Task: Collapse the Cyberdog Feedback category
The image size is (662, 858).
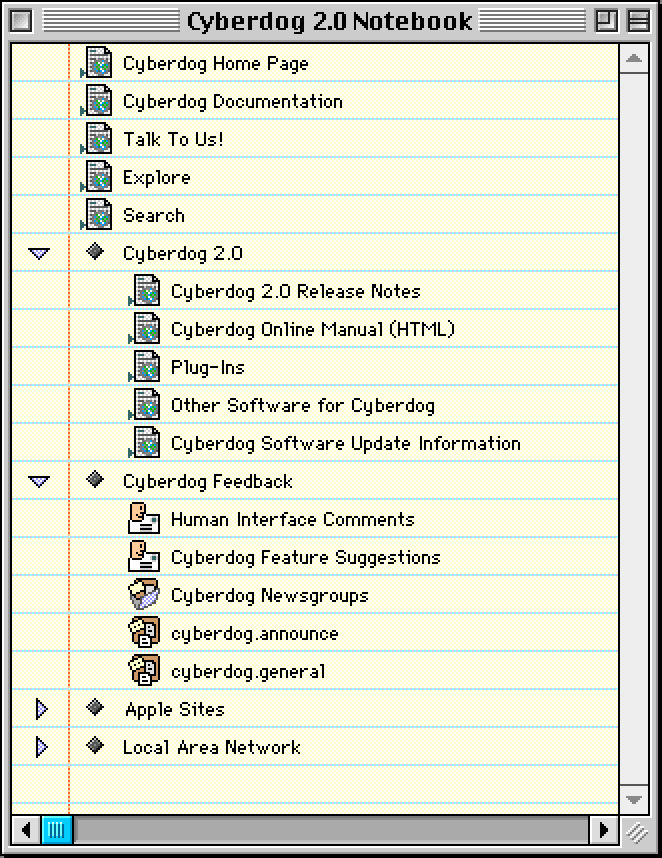Action: click(39, 482)
